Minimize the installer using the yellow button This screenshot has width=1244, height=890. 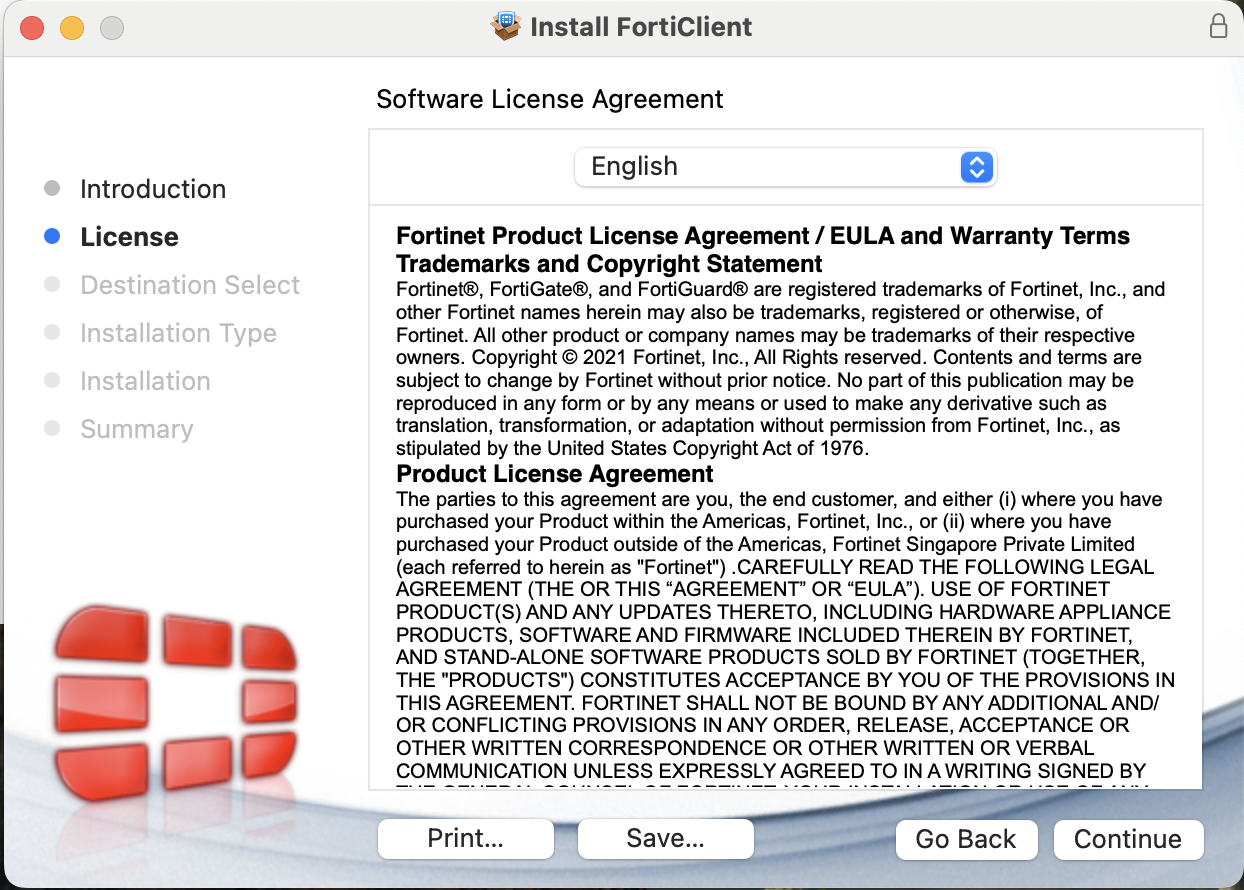click(72, 27)
